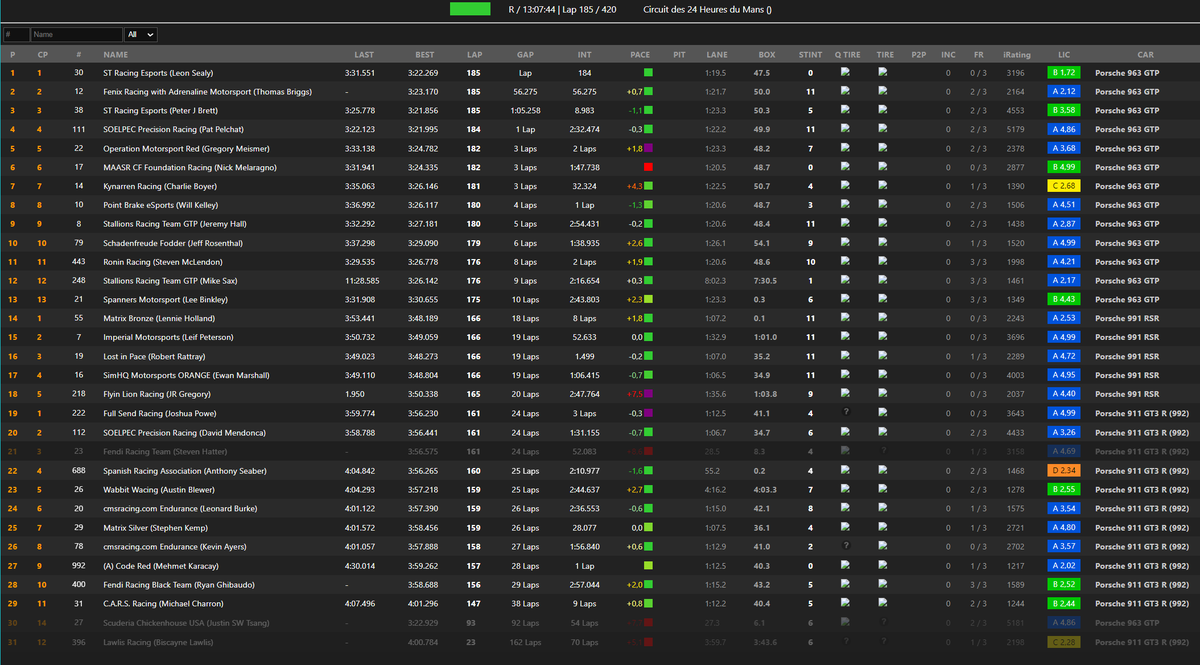The height and width of the screenshot is (665, 1200).
Task: Focus the Name filter input field
Action: tap(77, 34)
